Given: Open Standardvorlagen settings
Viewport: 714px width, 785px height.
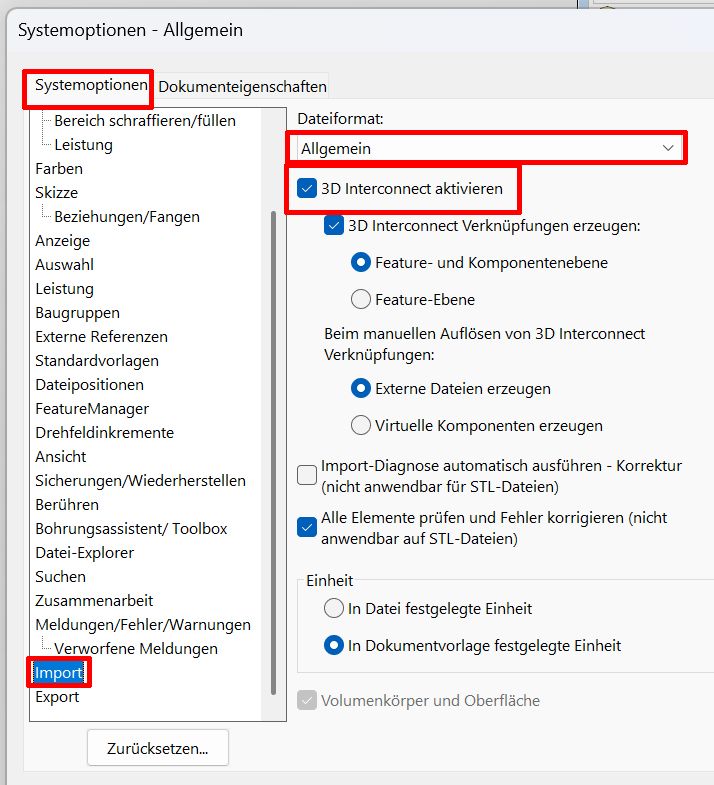Looking at the screenshot, I should pyautogui.click(x=97, y=361).
